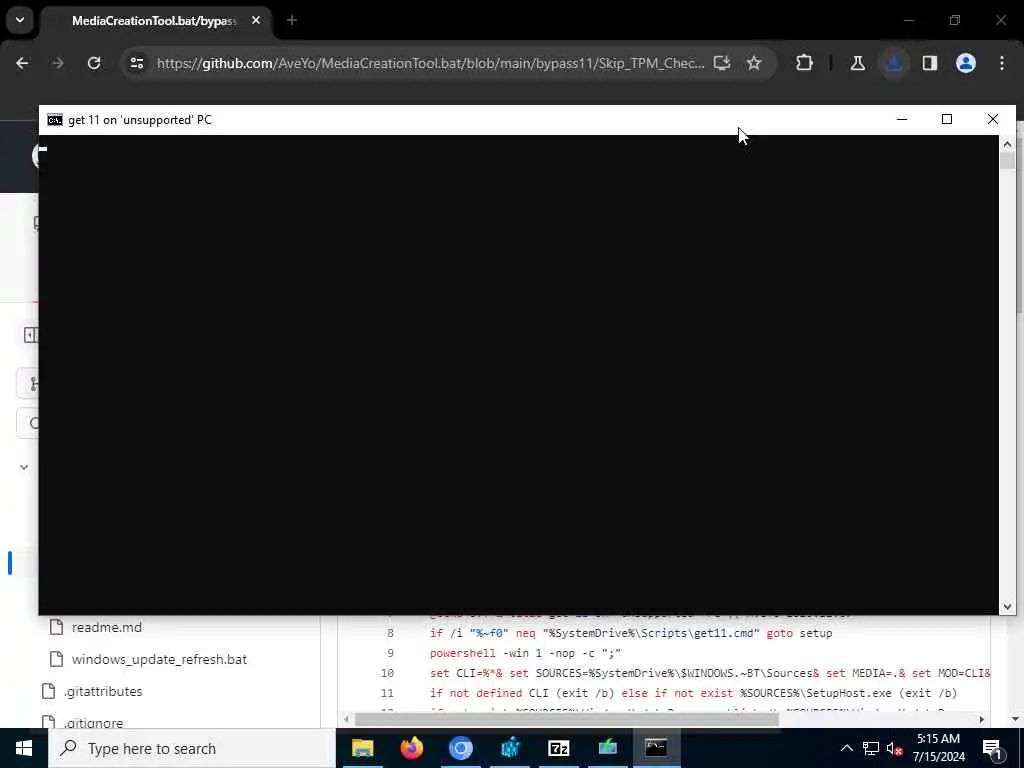Click code line number 10

(387, 673)
